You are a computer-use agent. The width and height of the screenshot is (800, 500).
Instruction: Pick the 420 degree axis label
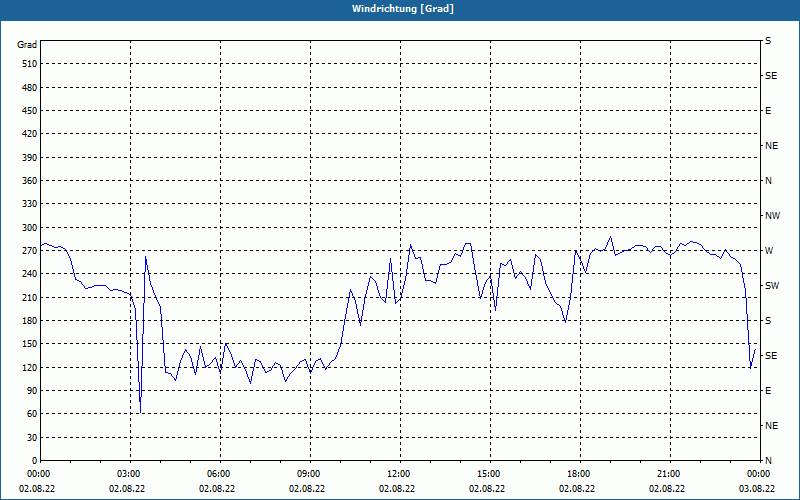[x=30, y=134]
